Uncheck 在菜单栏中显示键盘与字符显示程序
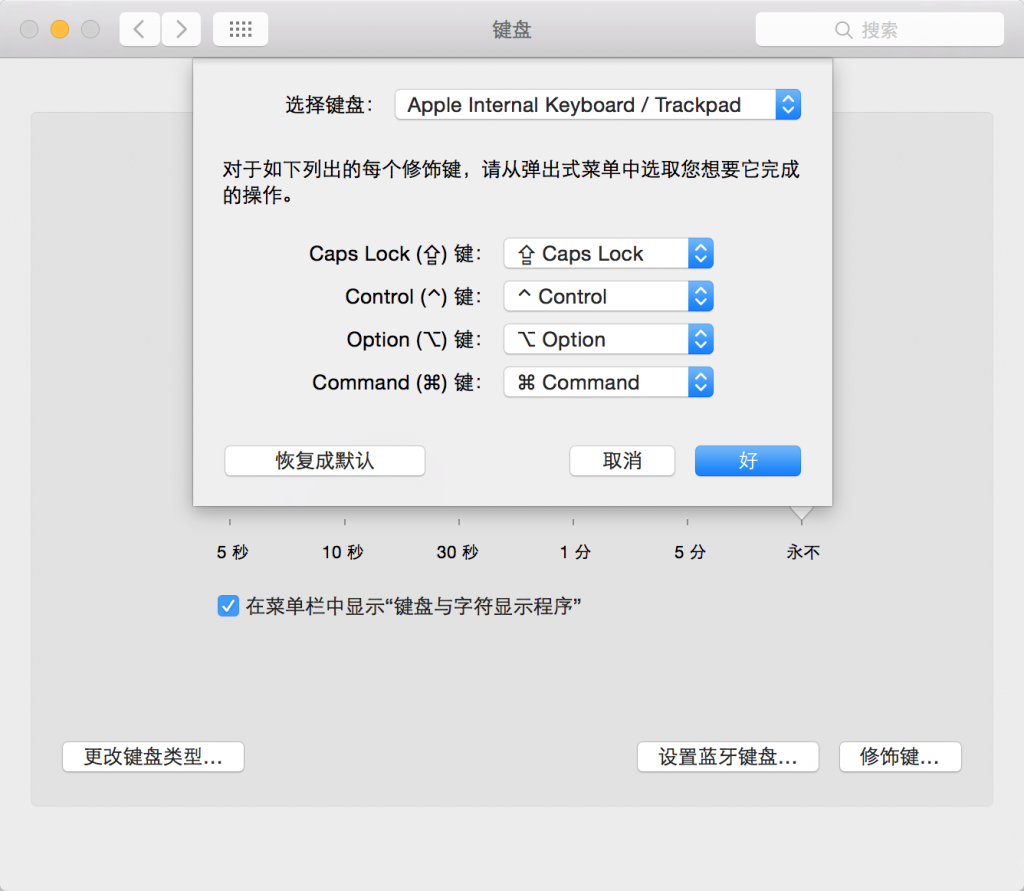The width and height of the screenshot is (1024, 891). tap(227, 605)
